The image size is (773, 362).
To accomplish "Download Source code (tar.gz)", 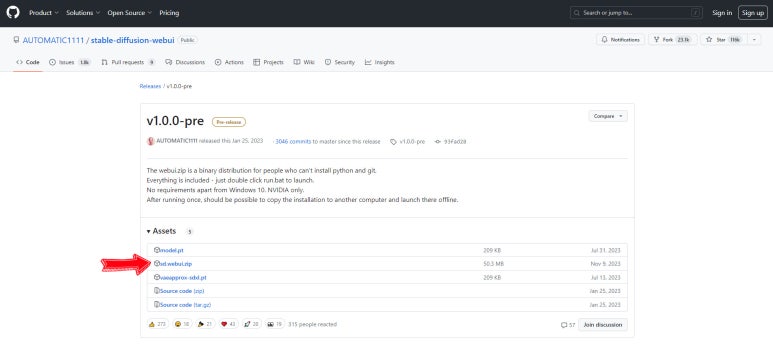I will 185,305.
